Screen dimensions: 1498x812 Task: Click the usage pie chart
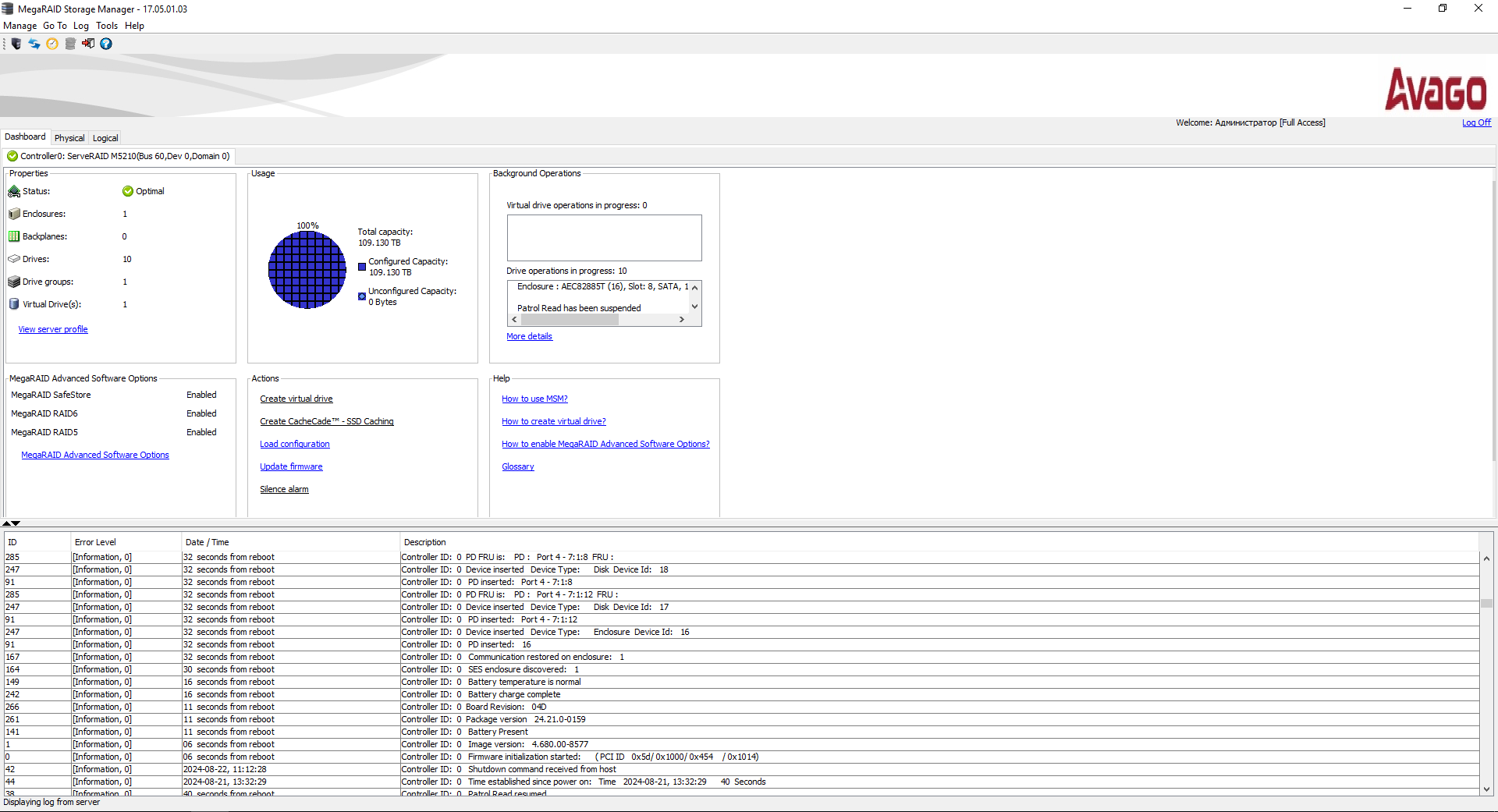pyautogui.click(x=307, y=270)
